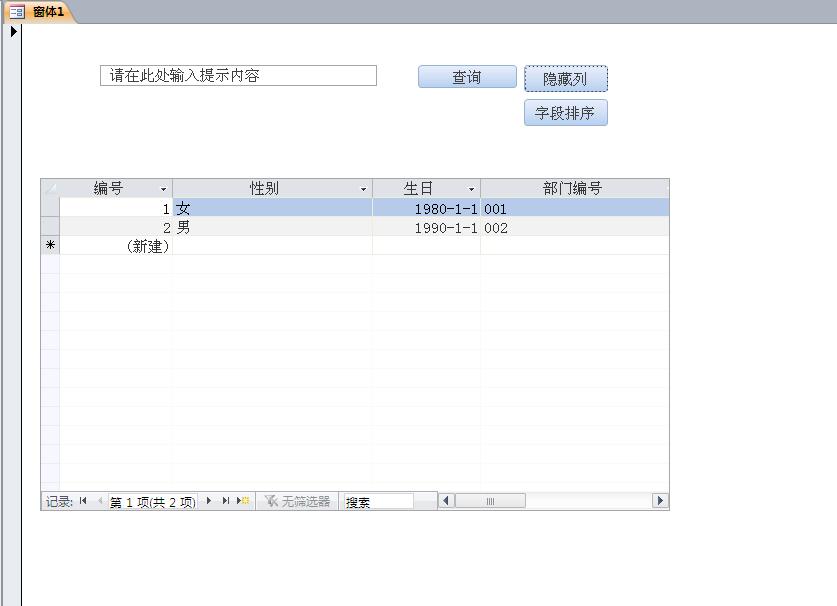This screenshot has height=606, width=837.
Task: Create new blank record icon
Action: coord(243,501)
